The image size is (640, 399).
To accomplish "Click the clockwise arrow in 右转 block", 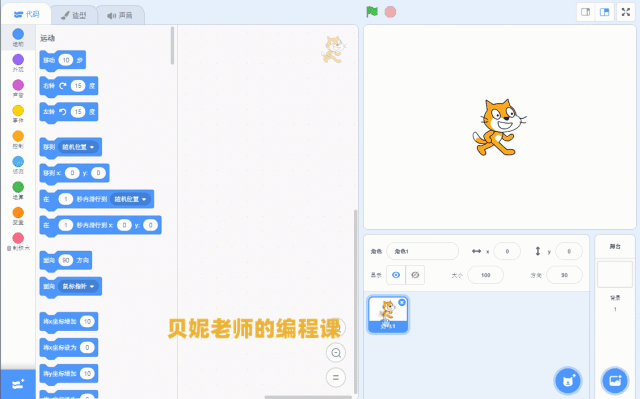I will (x=62, y=86).
